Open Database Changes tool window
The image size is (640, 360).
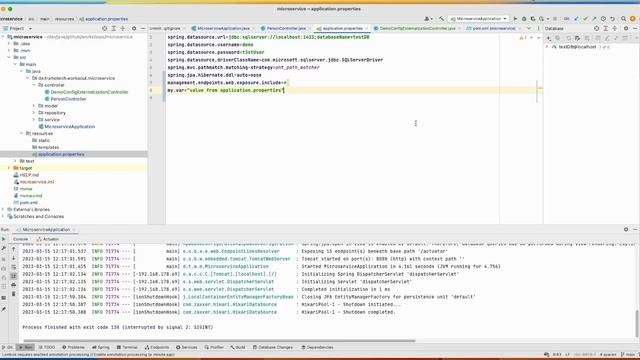pos(273,347)
